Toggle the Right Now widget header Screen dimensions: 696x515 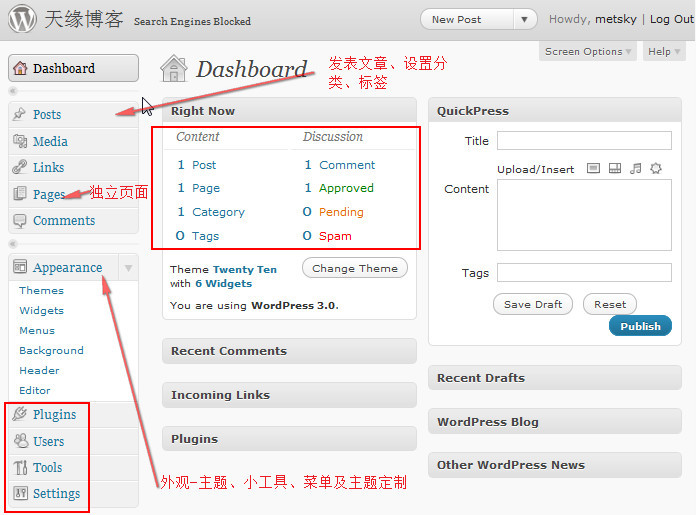pyautogui.click(x=289, y=111)
